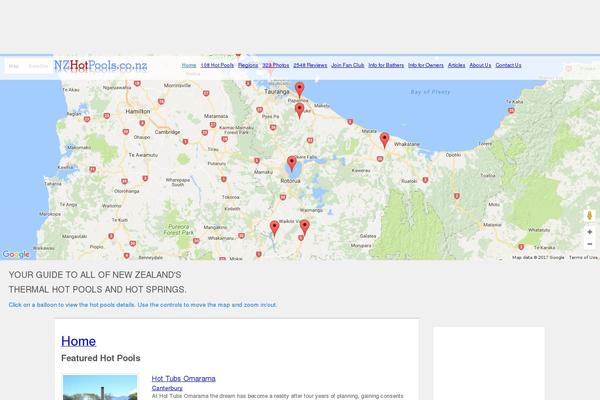Click the Rotorua label on the map
Screen dimensions: 600x400
coord(290,181)
